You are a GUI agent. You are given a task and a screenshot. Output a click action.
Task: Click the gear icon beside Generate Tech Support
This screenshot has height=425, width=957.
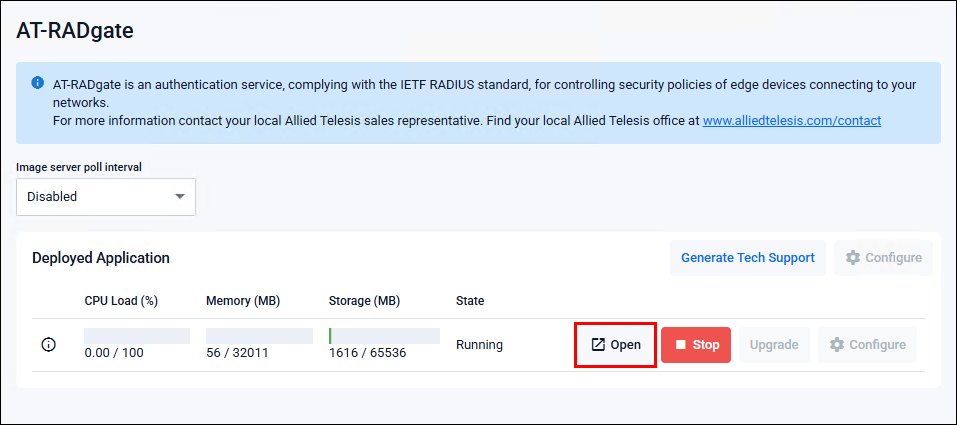(x=853, y=258)
